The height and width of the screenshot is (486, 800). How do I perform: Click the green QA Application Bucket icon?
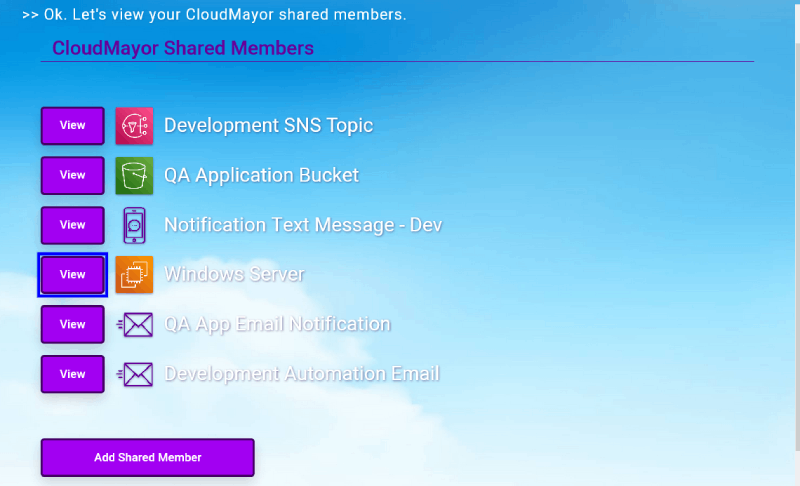(134, 175)
